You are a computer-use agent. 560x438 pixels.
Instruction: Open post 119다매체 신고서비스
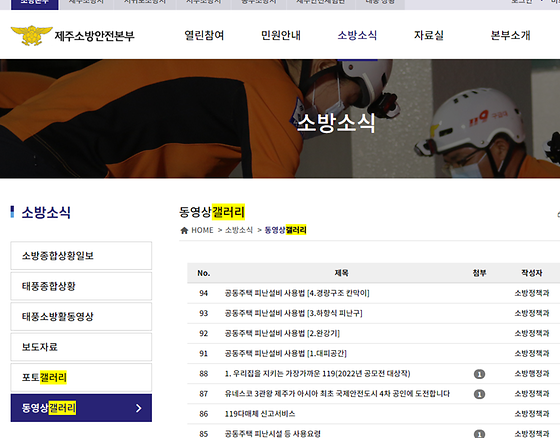click(x=260, y=414)
